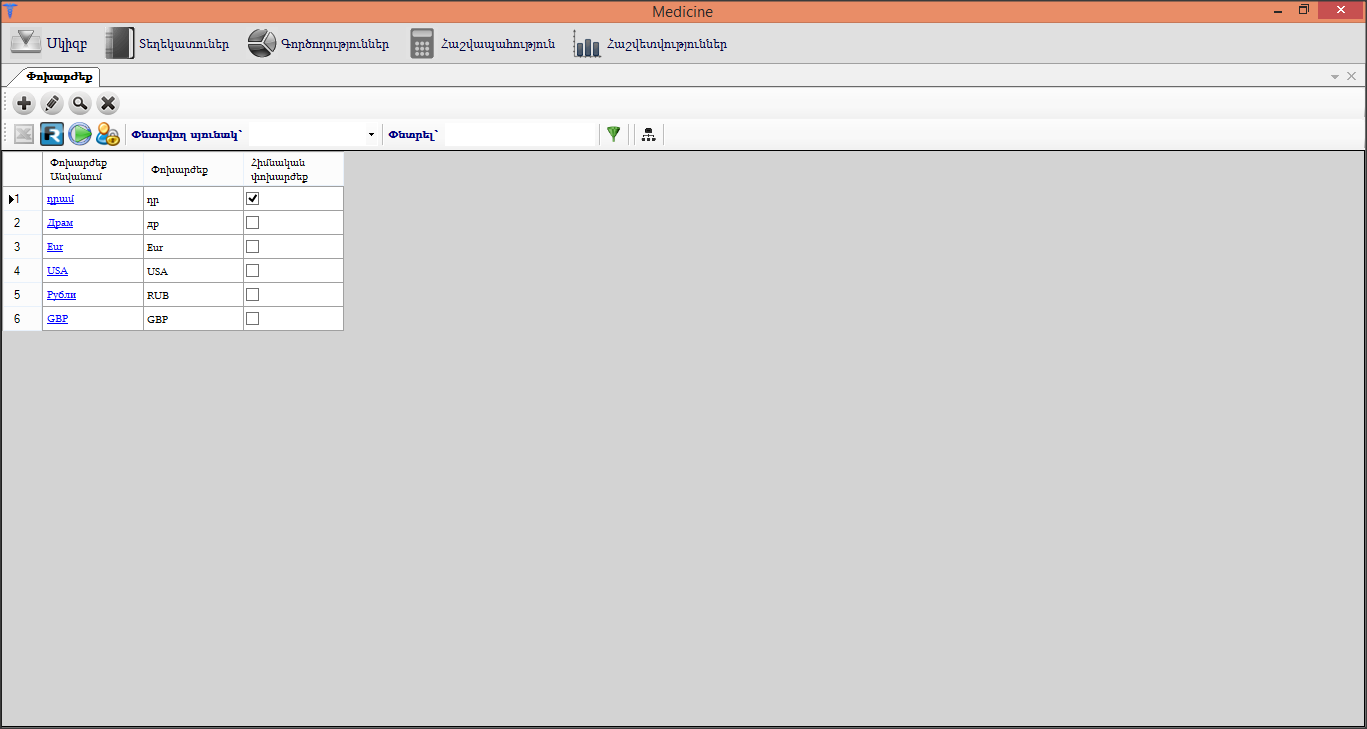Check base currency for Рубли row
The height and width of the screenshot is (729, 1367).
tap(252, 294)
